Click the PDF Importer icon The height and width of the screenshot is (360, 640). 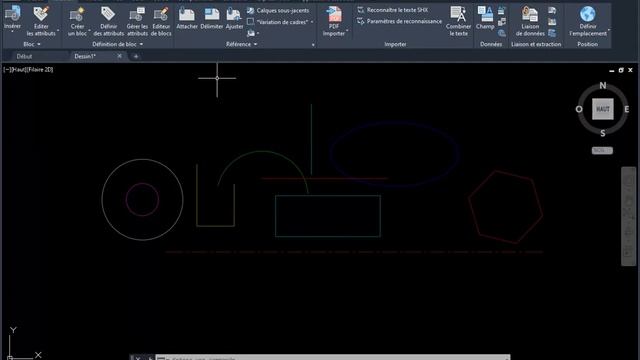click(x=334, y=14)
